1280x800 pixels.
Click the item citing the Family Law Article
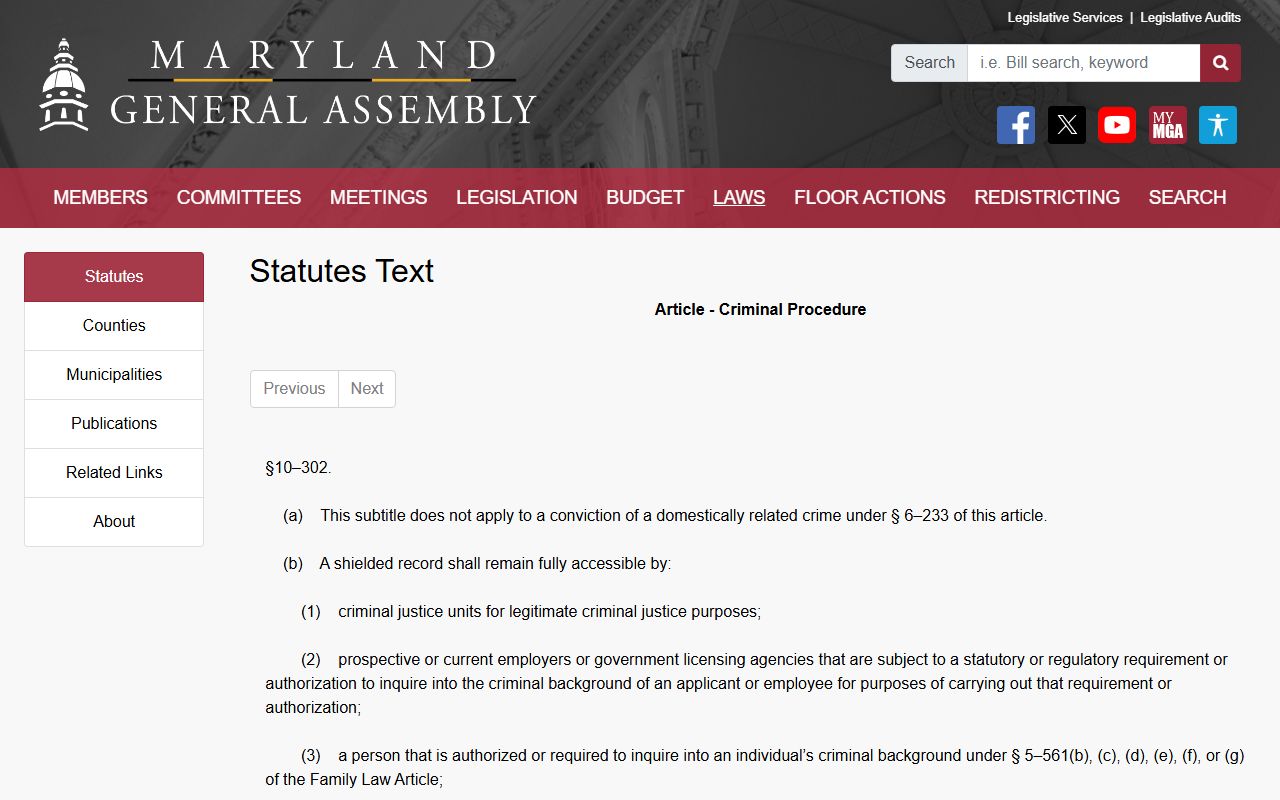755,768
